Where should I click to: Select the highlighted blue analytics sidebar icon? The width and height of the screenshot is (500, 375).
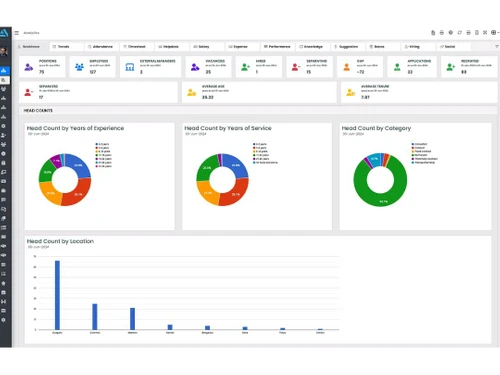(4, 70)
